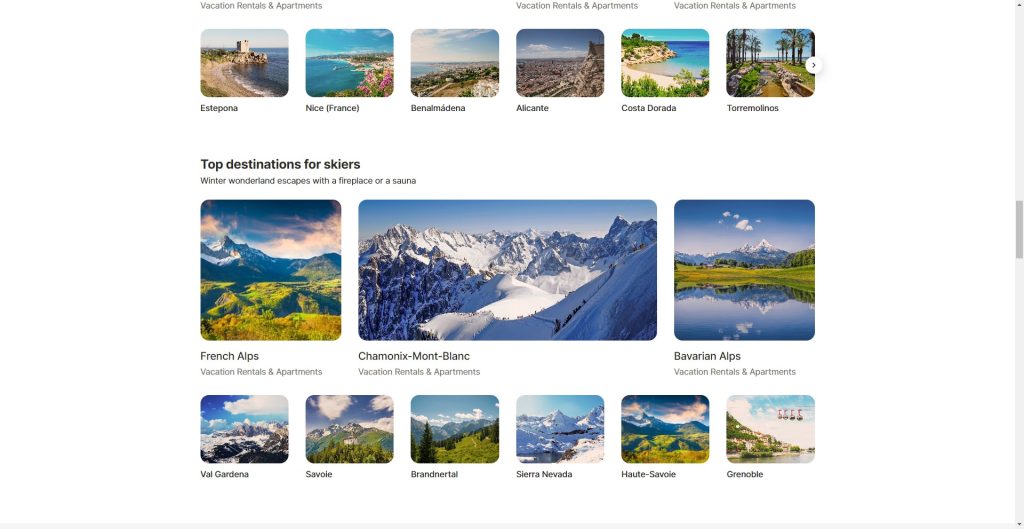1024x529 pixels.
Task: Choose the Alicante city thumbnail
Action: pyautogui.click(x=560, y=63)
